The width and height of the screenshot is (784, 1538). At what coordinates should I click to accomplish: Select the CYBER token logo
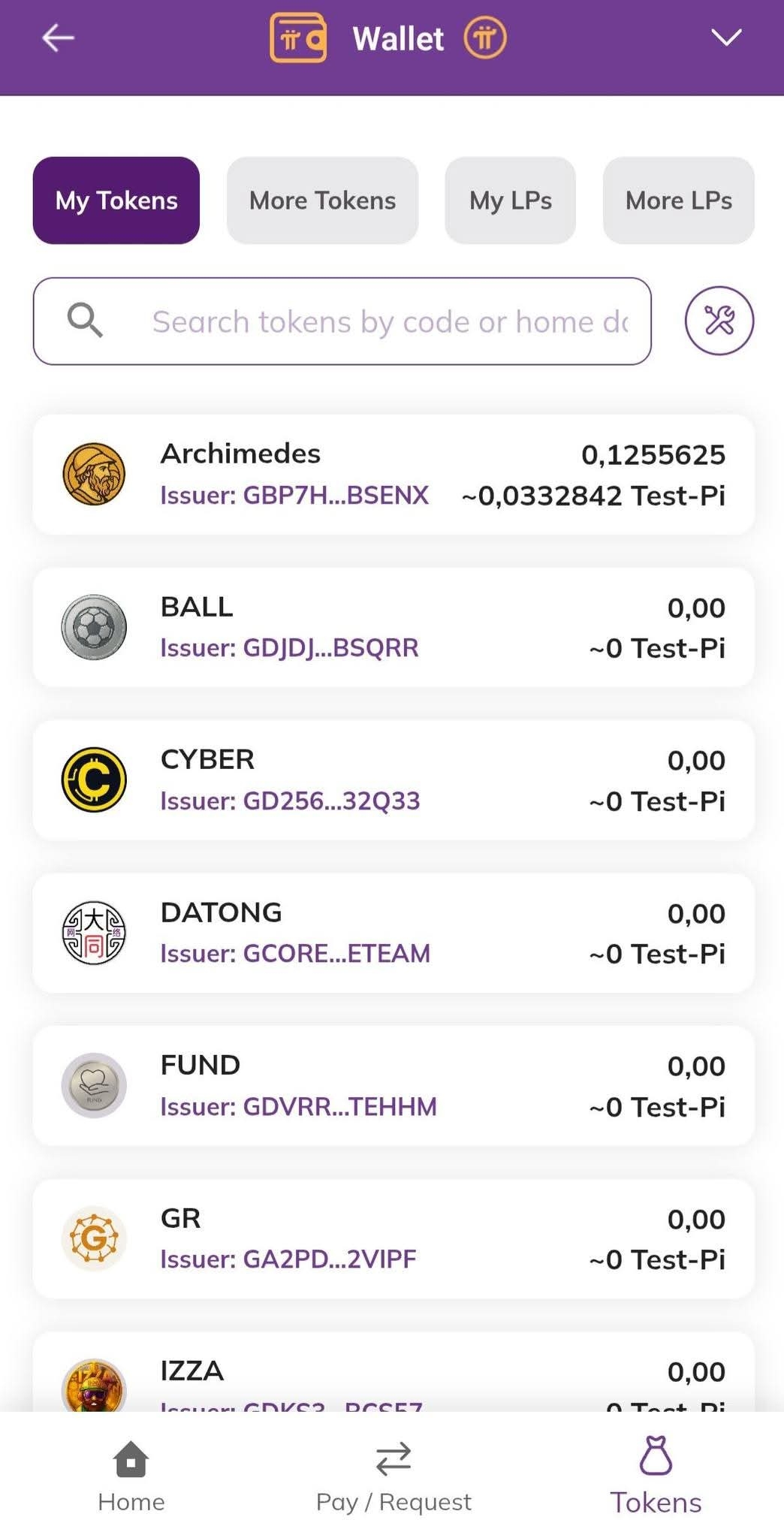[x=94, y=780]
